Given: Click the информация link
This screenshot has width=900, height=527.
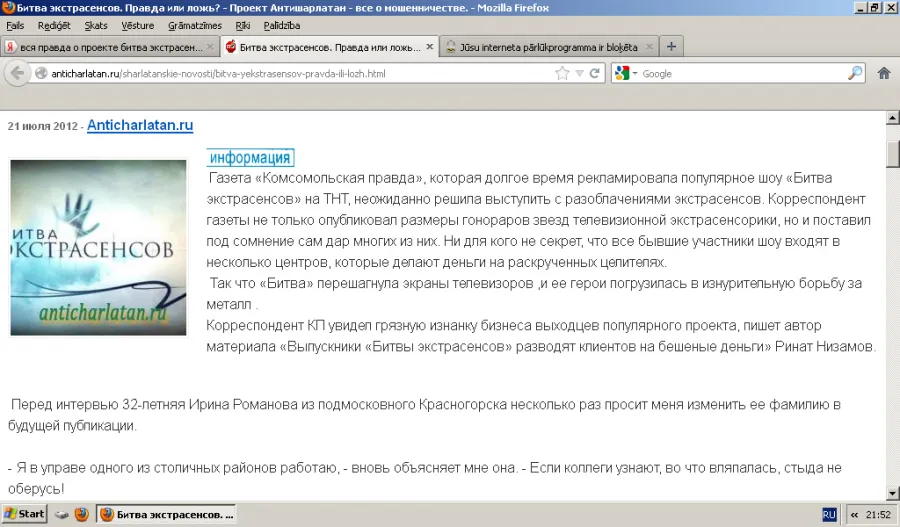Looking at the screenshot, I should click(250, 157).
